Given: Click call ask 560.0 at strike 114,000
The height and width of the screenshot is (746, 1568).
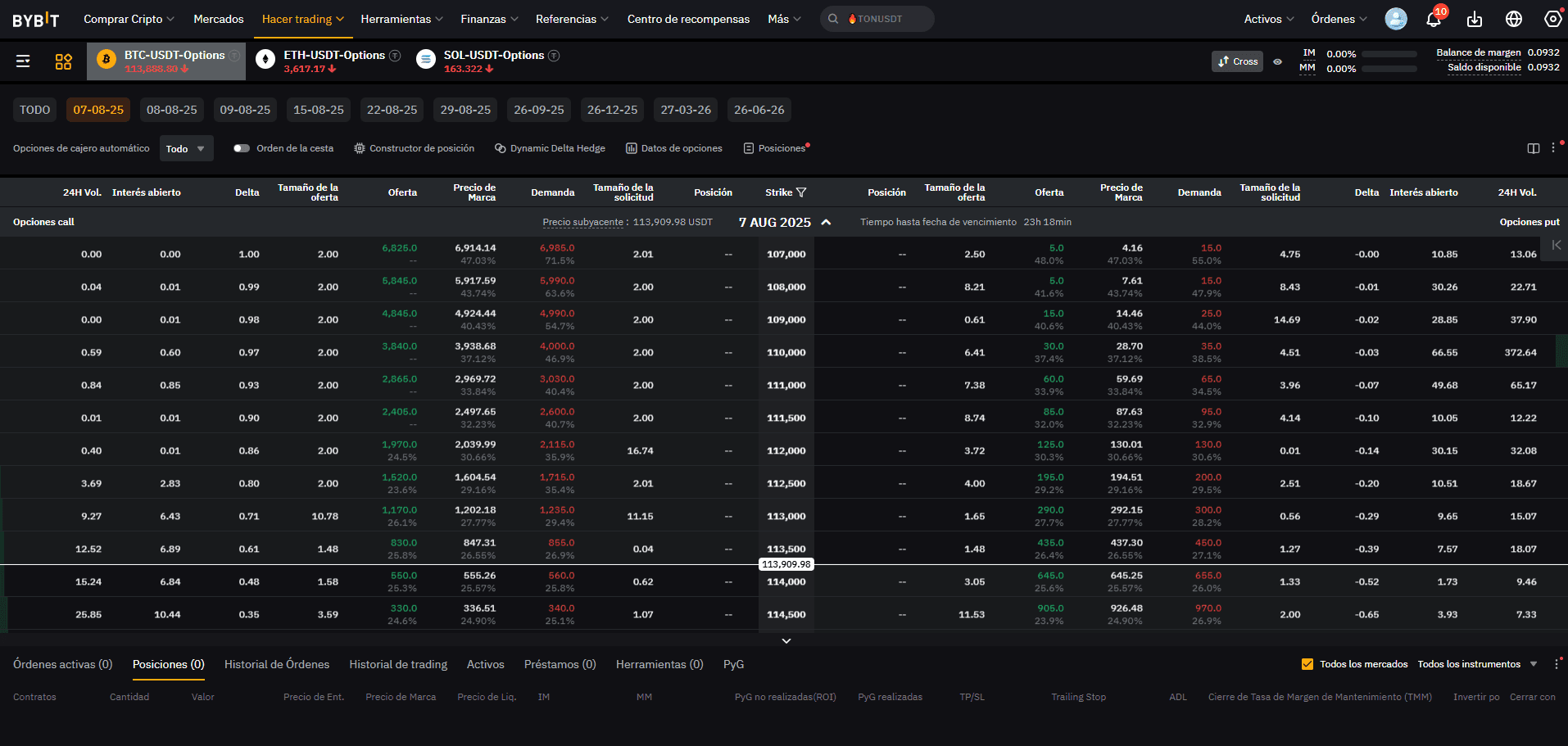Looking at the screenshot, I should click(561, 575).
